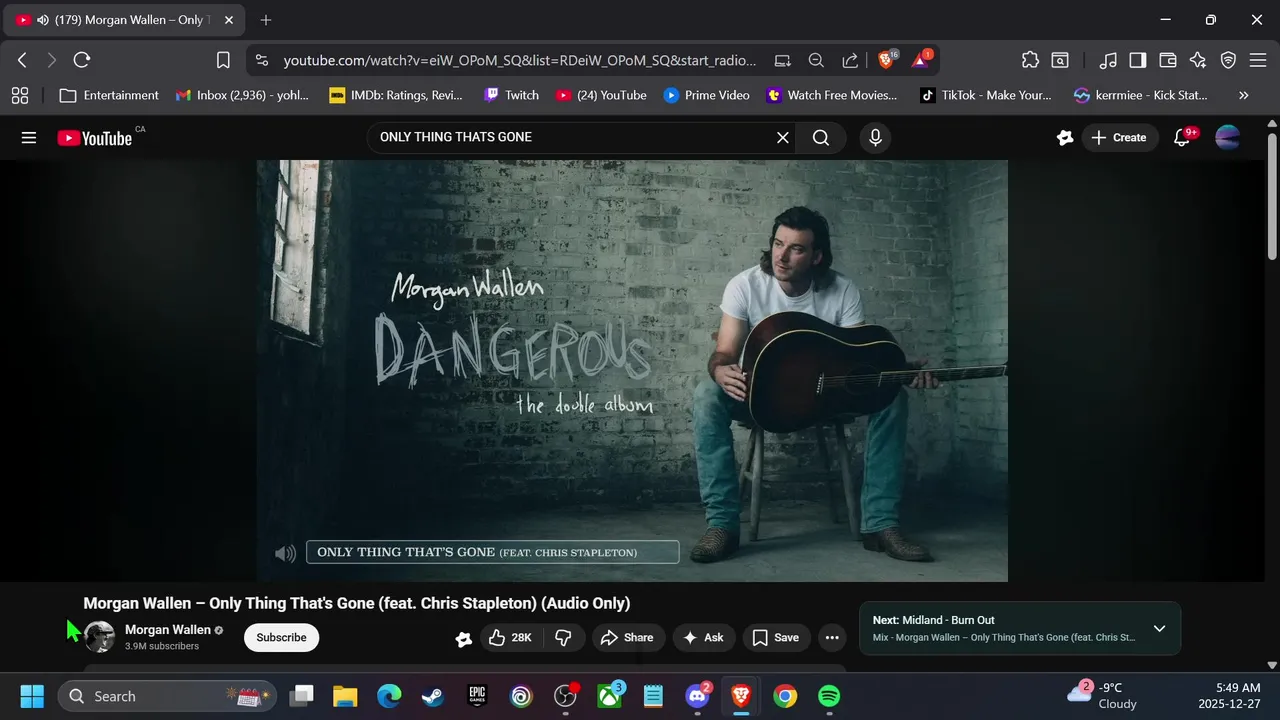The height and width of the screenshot is (720, 1280).
Task: Click the zoom magnifier in address bar
Action: [816, 60]
